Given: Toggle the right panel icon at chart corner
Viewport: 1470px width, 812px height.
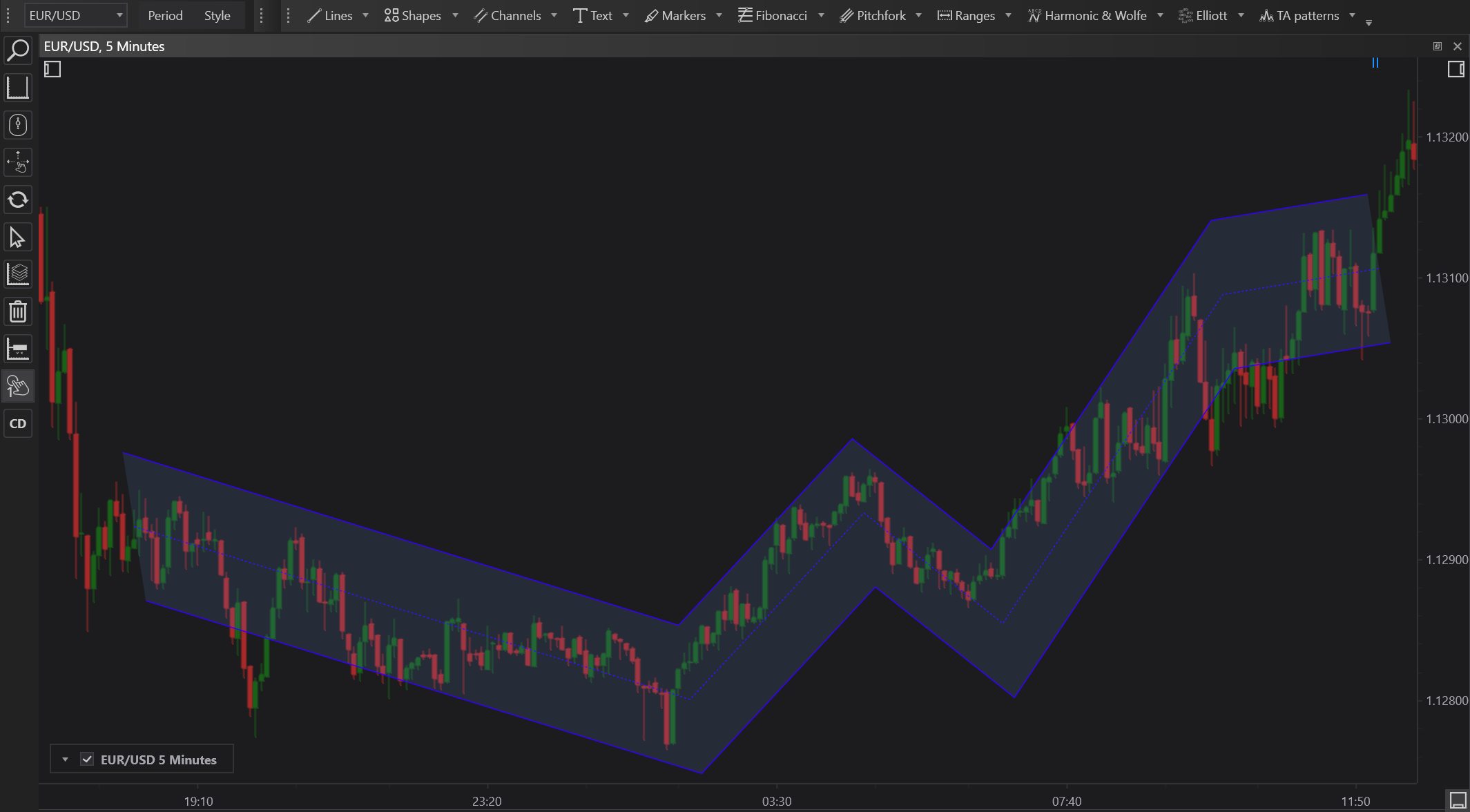Looking at the screenshot, I should click(x=1456, y=69).
